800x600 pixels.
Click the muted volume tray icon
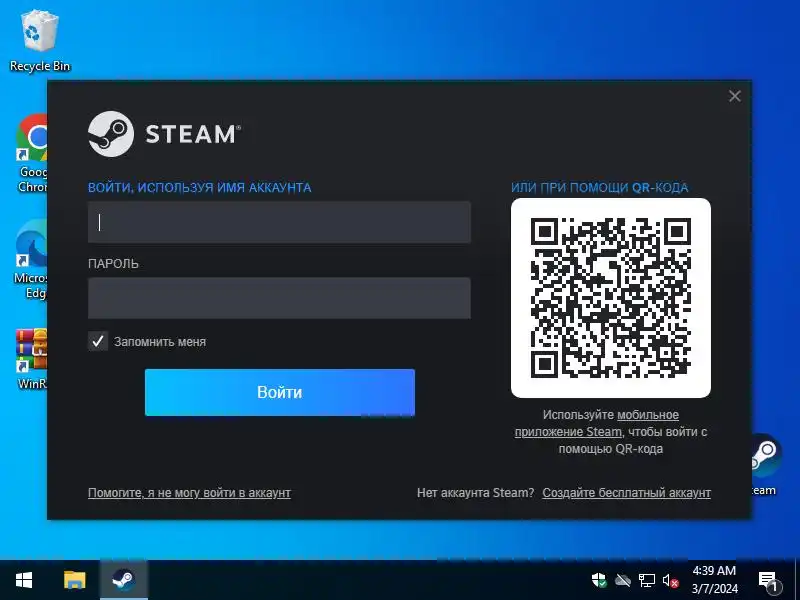(x=670, y=581)
